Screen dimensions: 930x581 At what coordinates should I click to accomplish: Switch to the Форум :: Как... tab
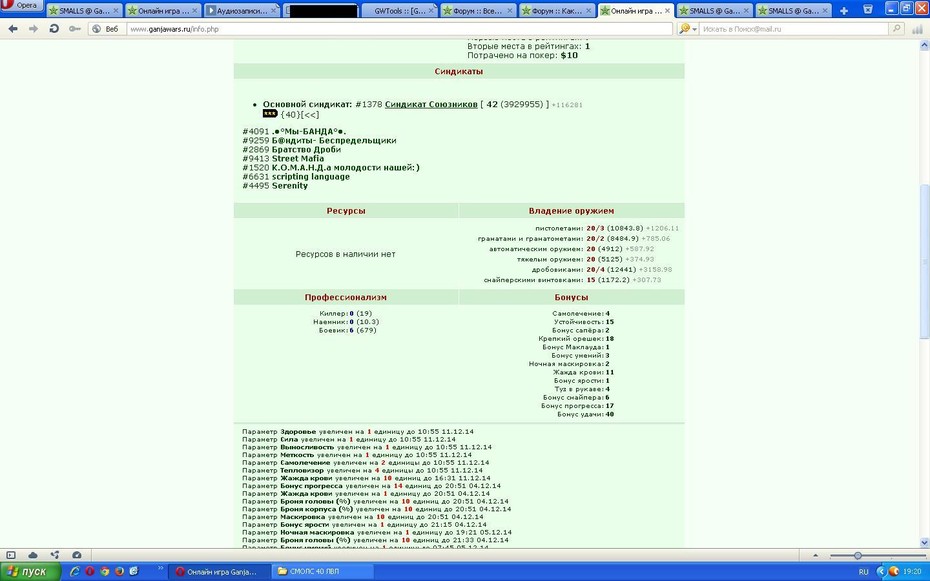click(x=557, y=11)
